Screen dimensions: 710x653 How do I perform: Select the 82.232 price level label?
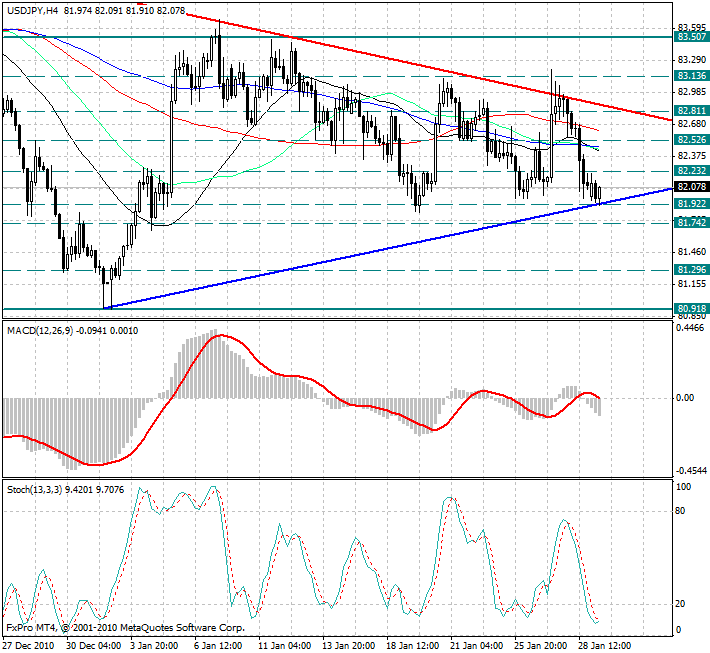(689, 171)
